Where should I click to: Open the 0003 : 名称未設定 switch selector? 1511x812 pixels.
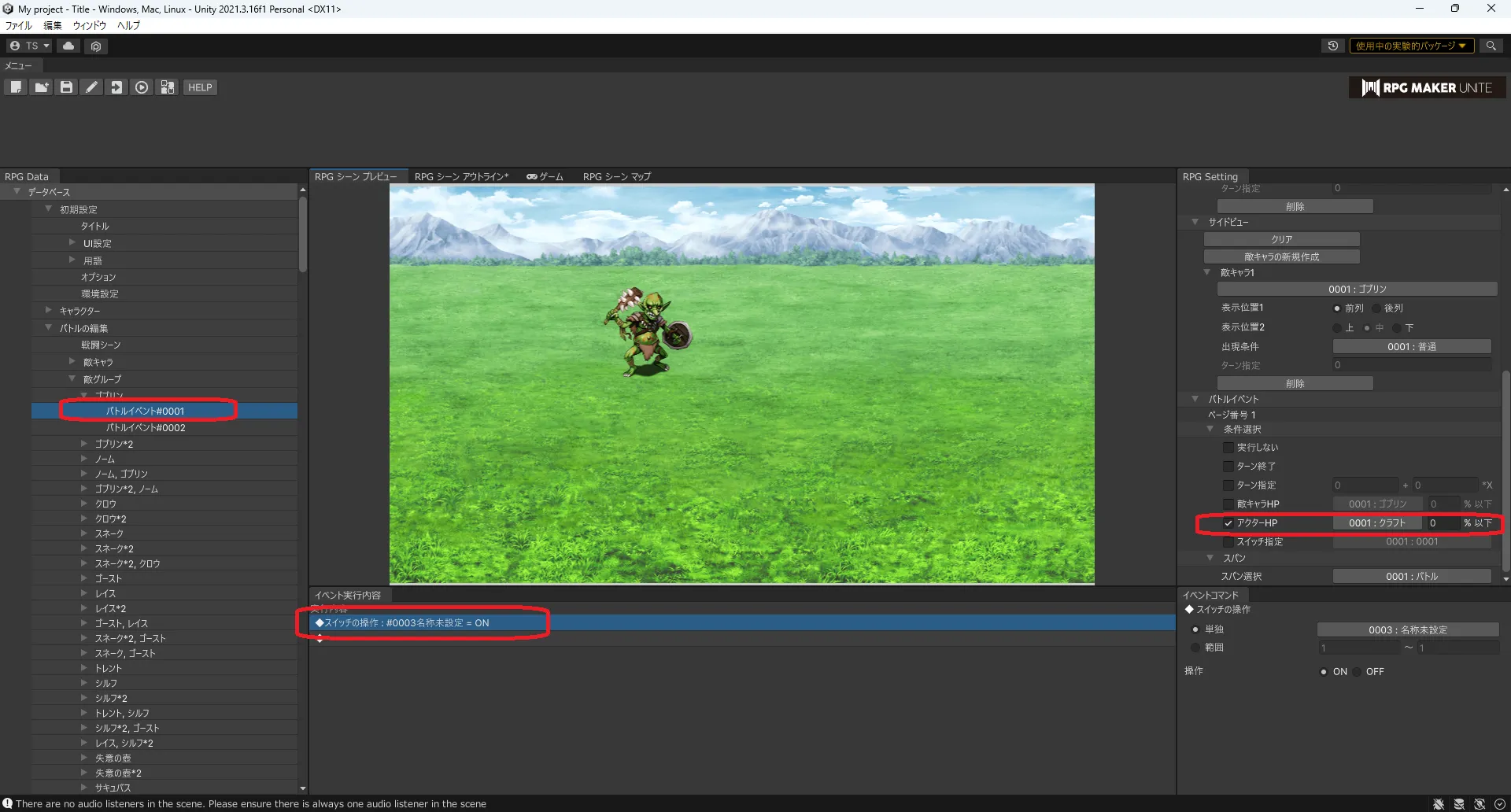(x=1408, y=629)
